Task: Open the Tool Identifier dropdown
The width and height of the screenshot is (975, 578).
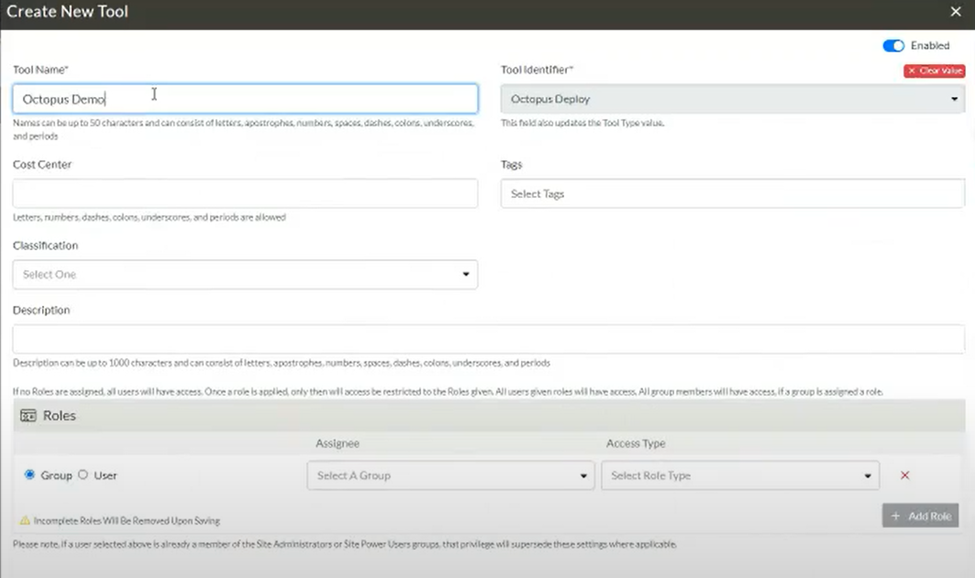Action: [732, 99]
